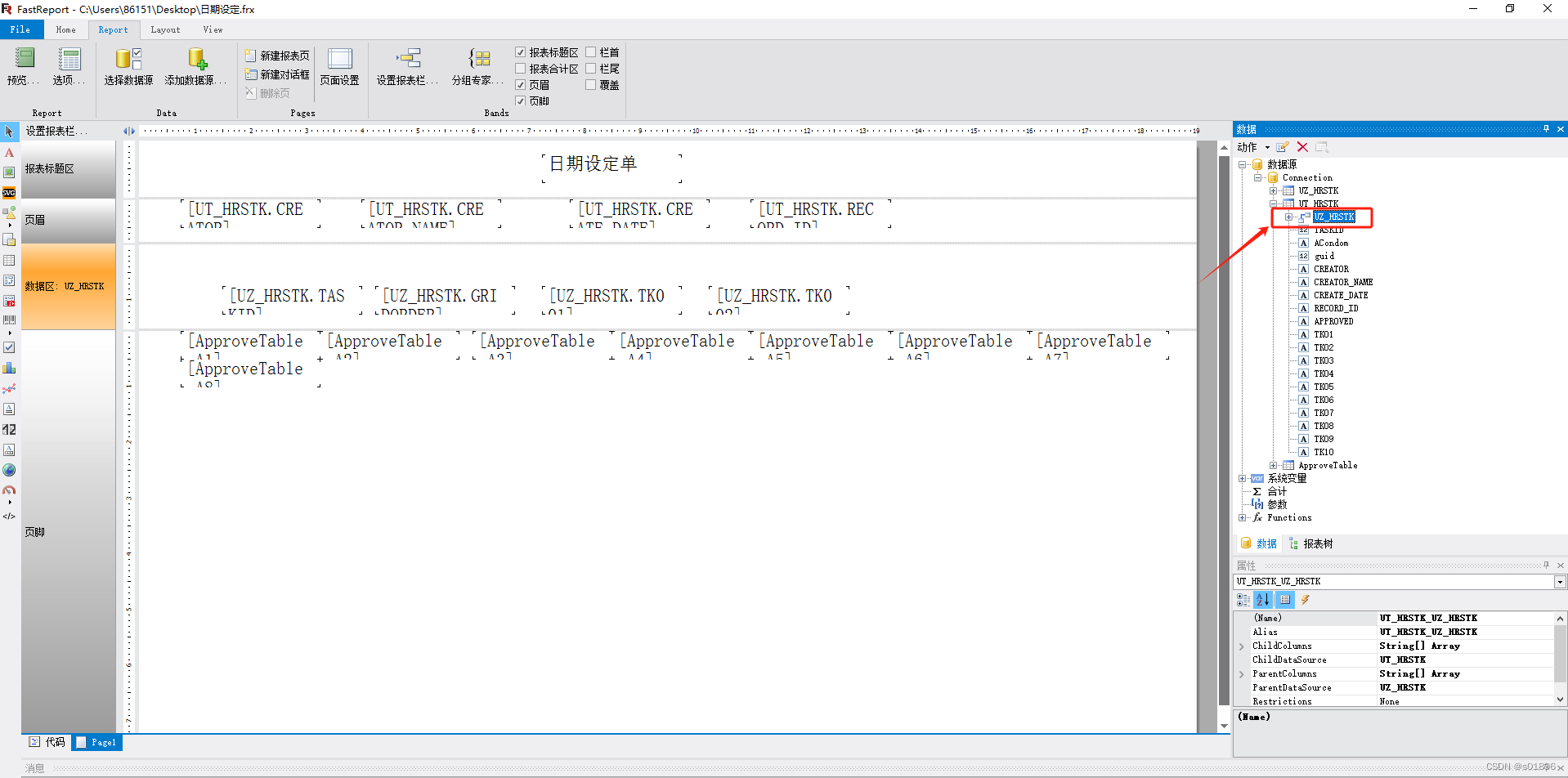Open the File menu
The image size is (1568, 778).
click(20, 29)
